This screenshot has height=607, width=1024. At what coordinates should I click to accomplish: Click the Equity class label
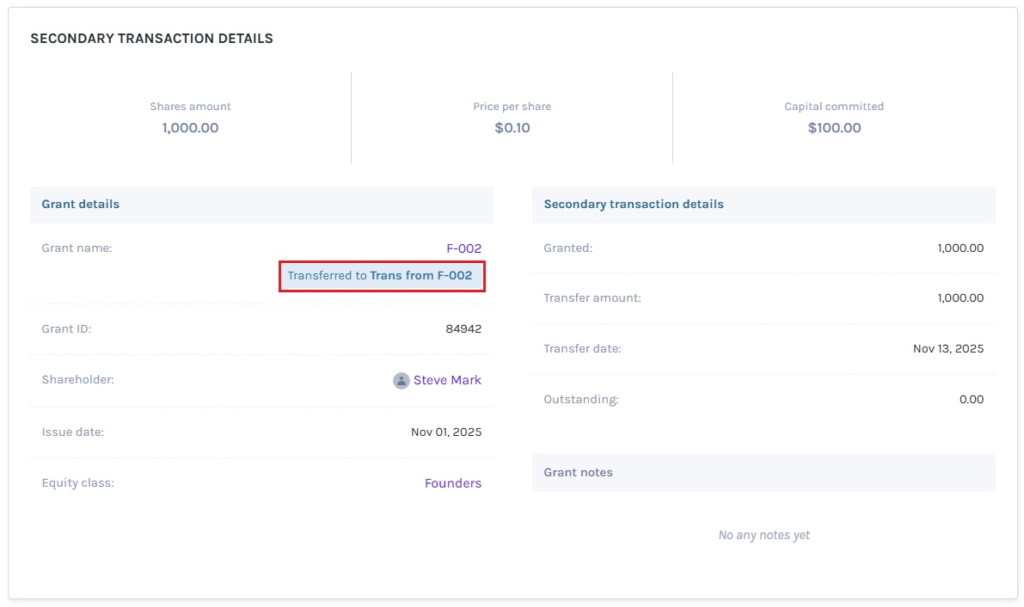pos(78,483)
